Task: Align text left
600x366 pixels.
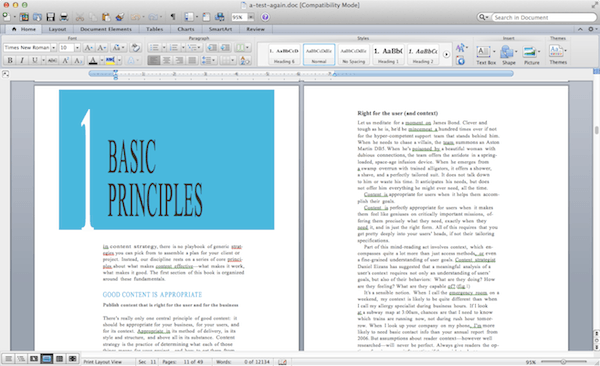Action: [153, 60]
